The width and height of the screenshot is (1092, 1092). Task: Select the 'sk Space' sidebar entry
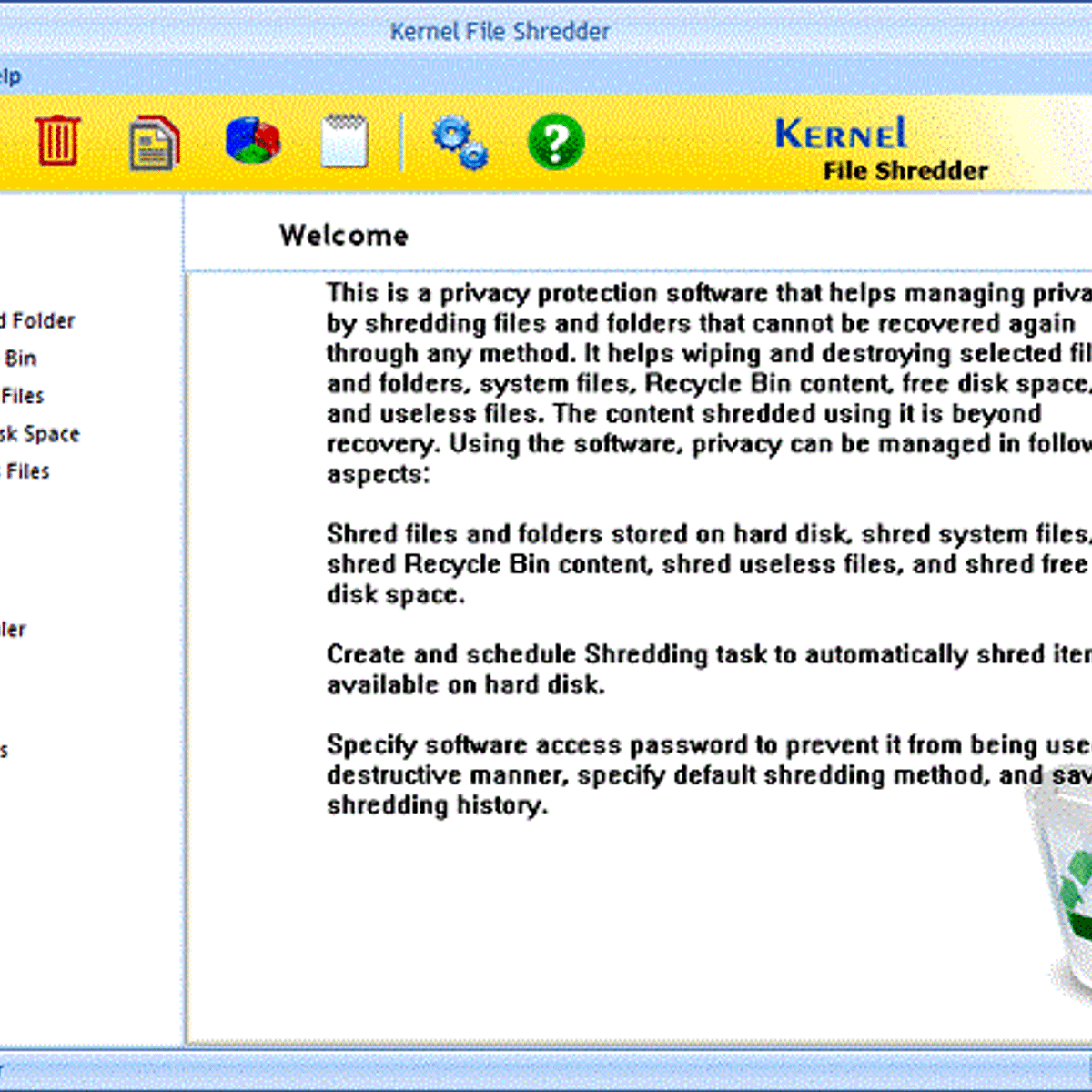tap(39, 434)
